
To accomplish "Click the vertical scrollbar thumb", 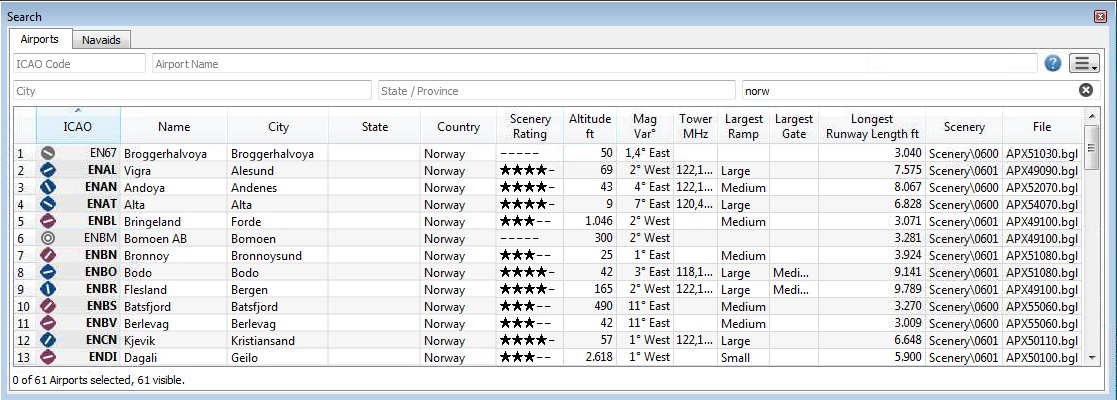I will (1091, 147).
